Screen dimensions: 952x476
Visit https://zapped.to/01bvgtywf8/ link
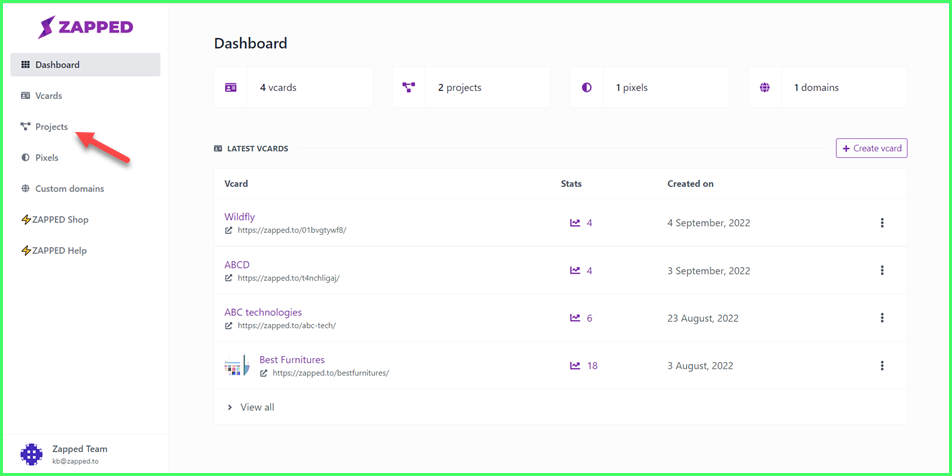[292, 231]
